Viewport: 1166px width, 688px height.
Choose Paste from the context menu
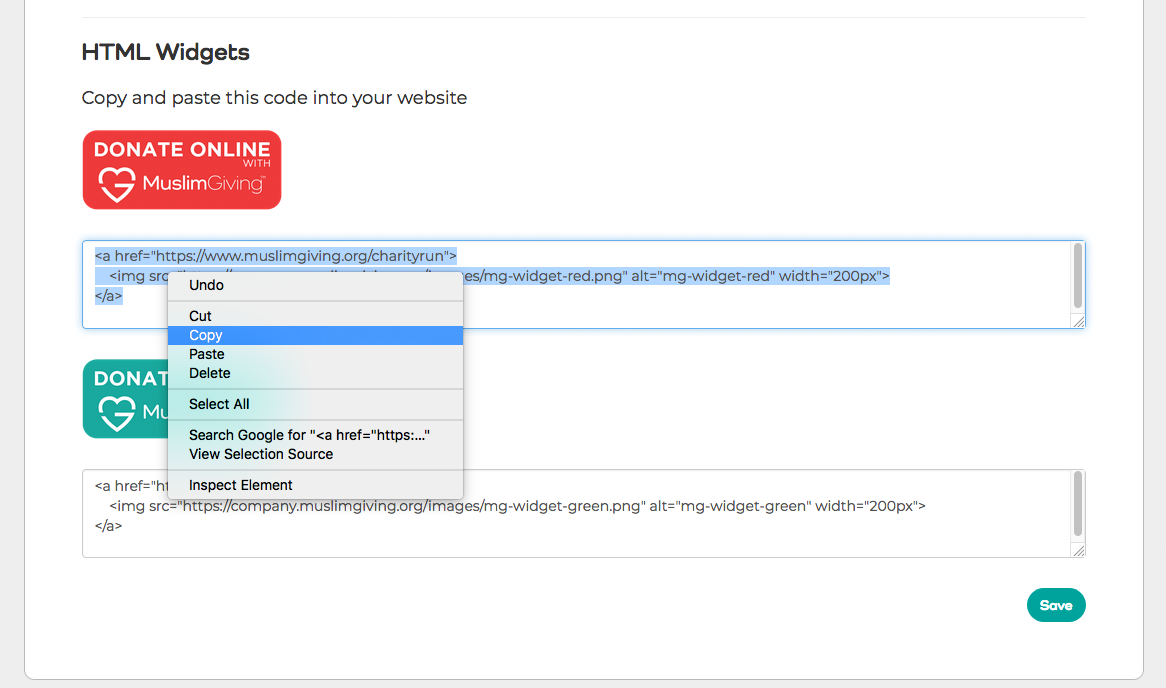pos(315,354)
